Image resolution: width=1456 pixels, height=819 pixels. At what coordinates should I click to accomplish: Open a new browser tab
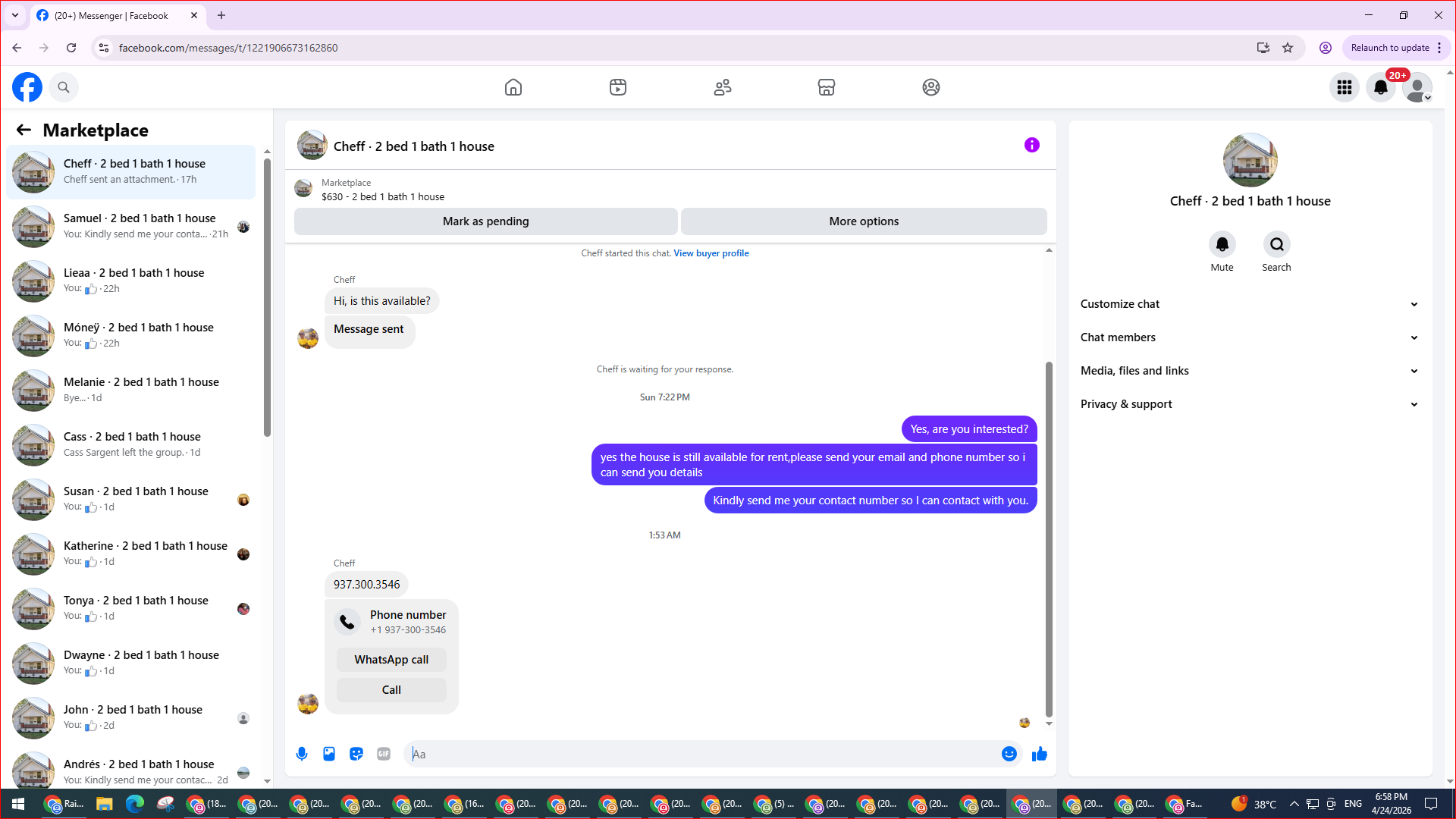pos(221,15)
